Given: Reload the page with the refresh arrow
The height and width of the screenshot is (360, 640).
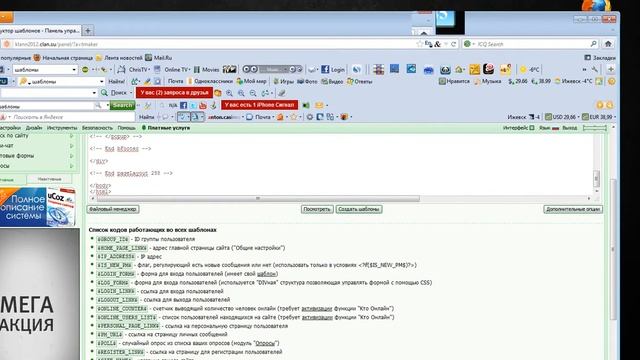Looking at the screenshot, I should (453, 44).
